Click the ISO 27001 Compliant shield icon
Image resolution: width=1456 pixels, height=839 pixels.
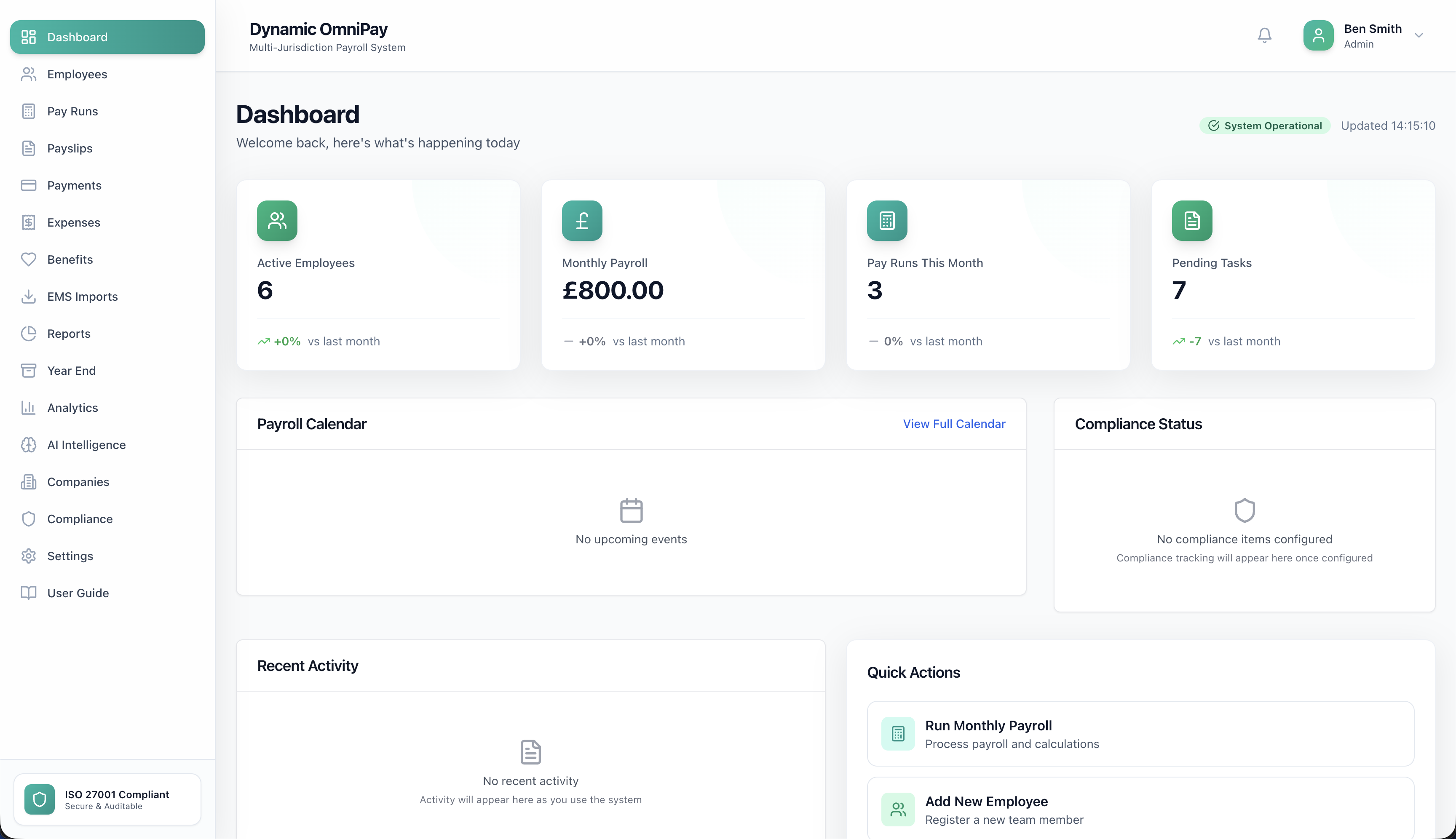click(40, 799)
